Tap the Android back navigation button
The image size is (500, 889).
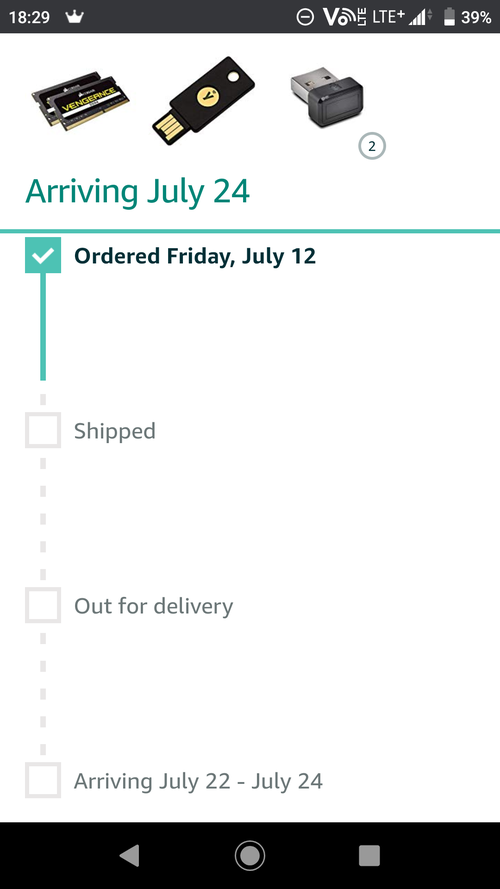point(130,855)
